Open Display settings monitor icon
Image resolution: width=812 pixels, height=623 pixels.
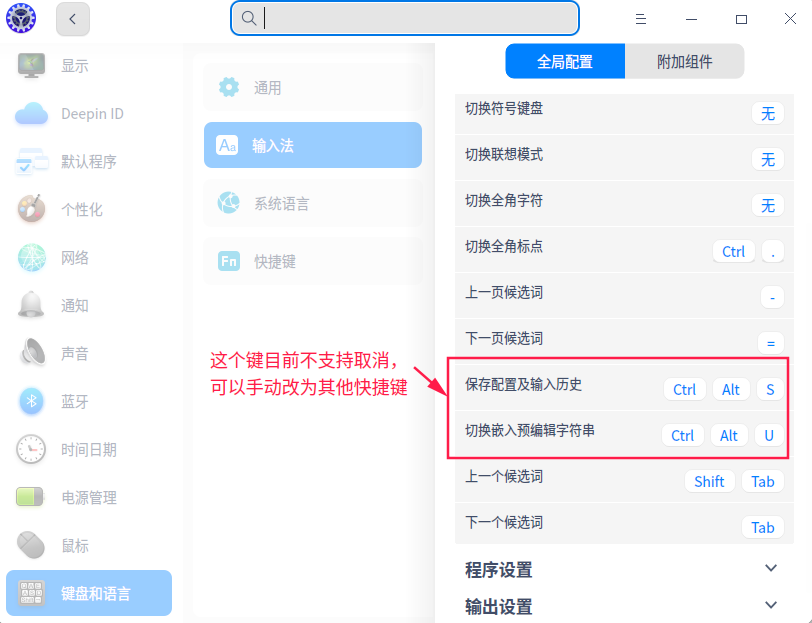[31, 65]
